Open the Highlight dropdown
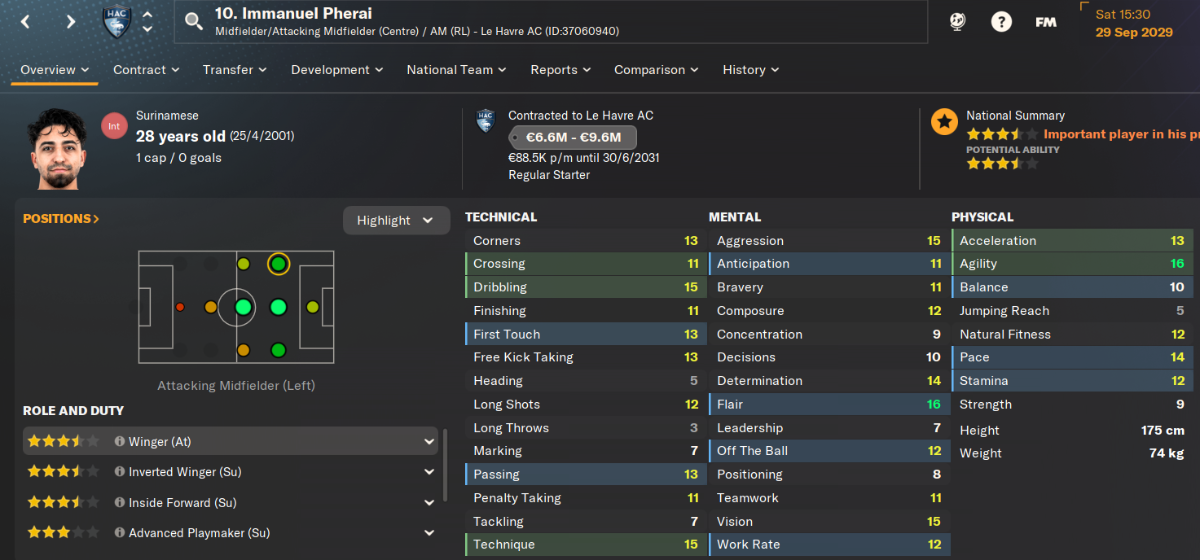 pos(395,220)
